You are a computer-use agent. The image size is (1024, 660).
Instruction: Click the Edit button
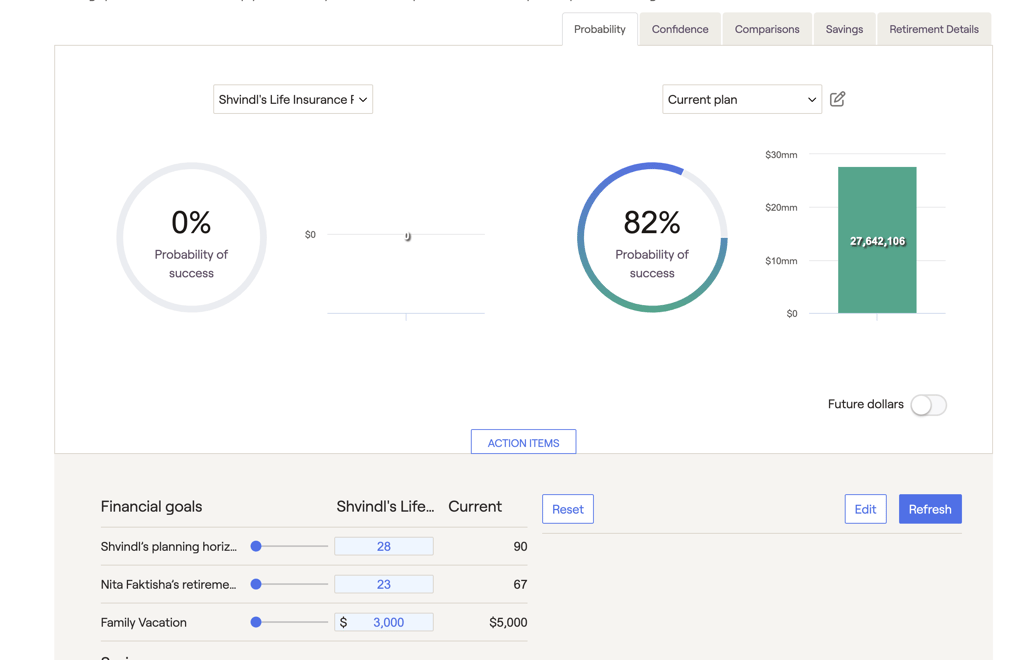click(865, 509)
